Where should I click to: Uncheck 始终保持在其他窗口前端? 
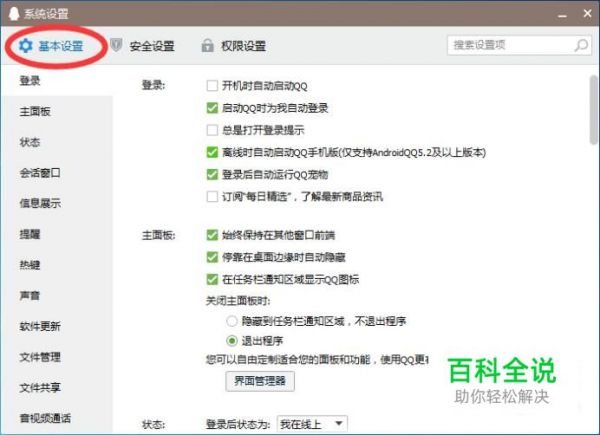coord(212,235)
